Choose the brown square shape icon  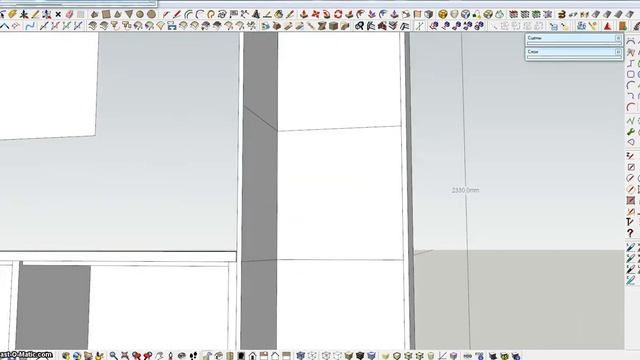[x=106, y=15]
